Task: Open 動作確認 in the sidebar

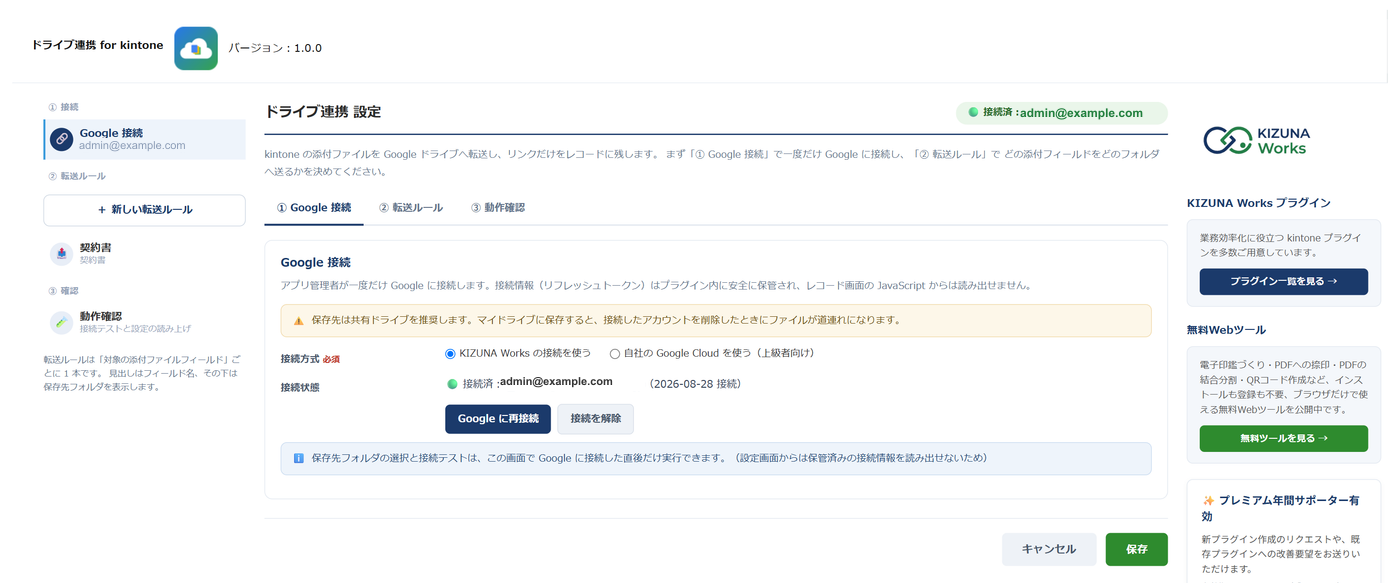Action: click(145, 322)
